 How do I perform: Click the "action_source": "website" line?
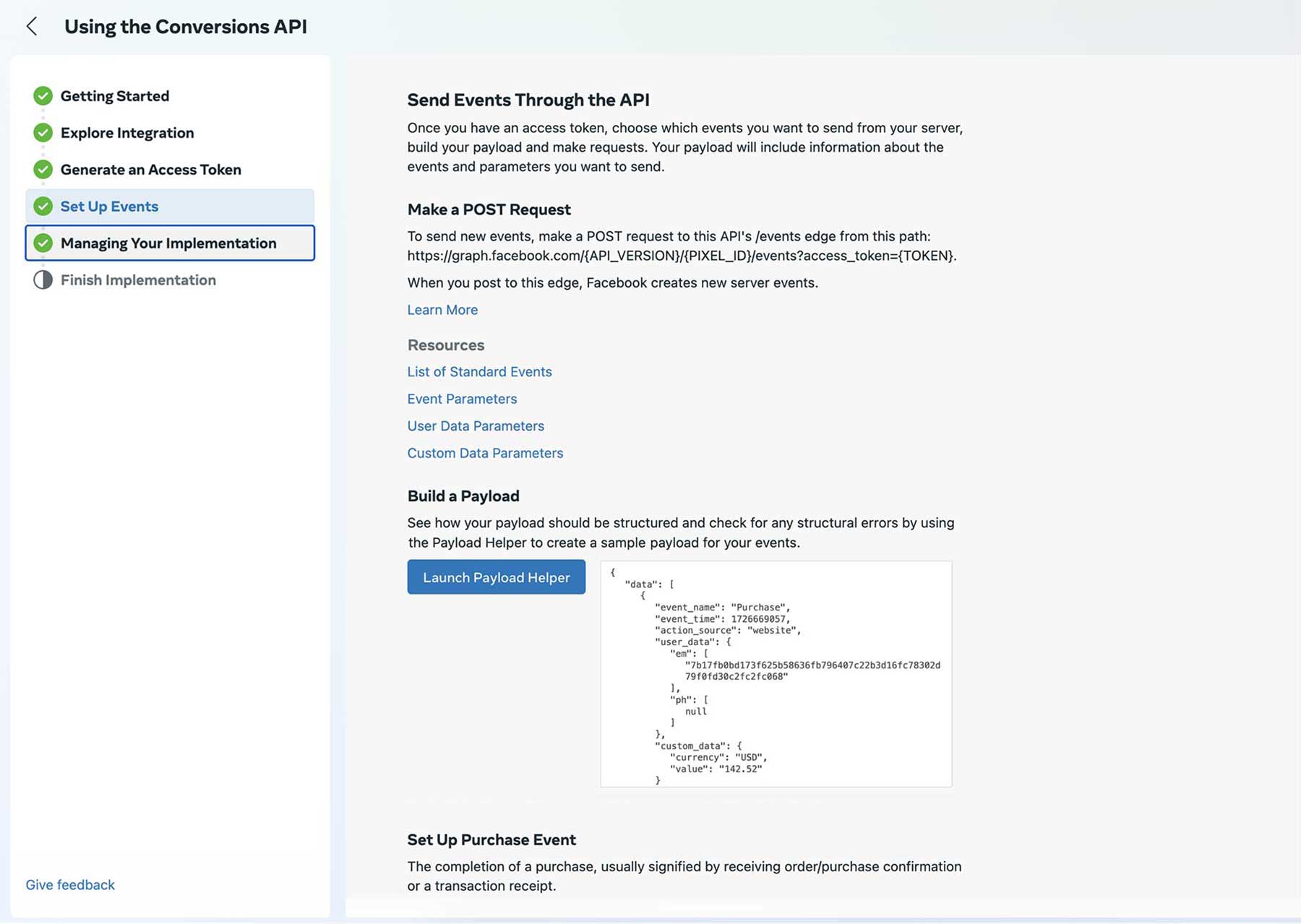[728, 630]
